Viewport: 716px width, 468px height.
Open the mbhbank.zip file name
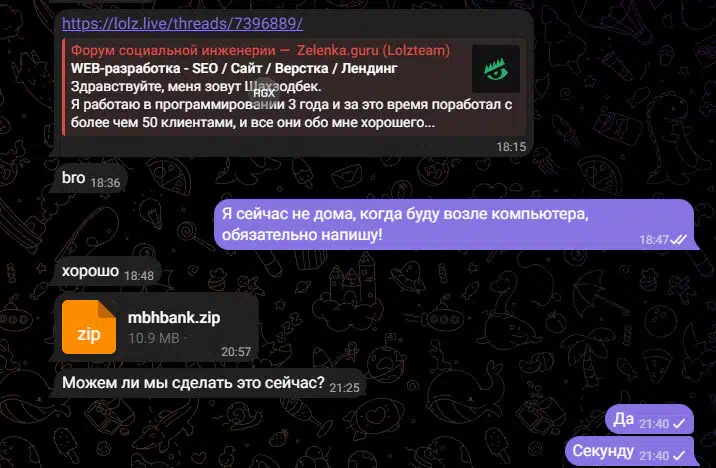pyautogui.click(x=174, y=317)
